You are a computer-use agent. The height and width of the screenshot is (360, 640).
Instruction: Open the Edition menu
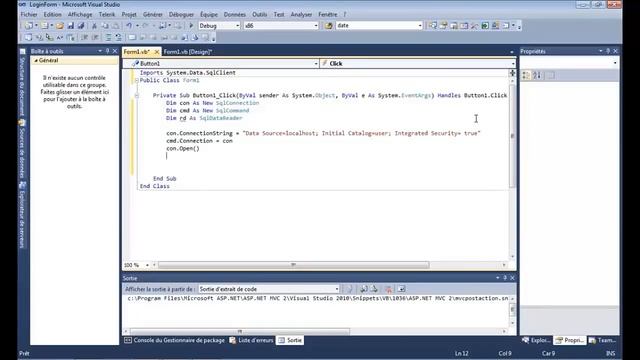pos(52,14)
